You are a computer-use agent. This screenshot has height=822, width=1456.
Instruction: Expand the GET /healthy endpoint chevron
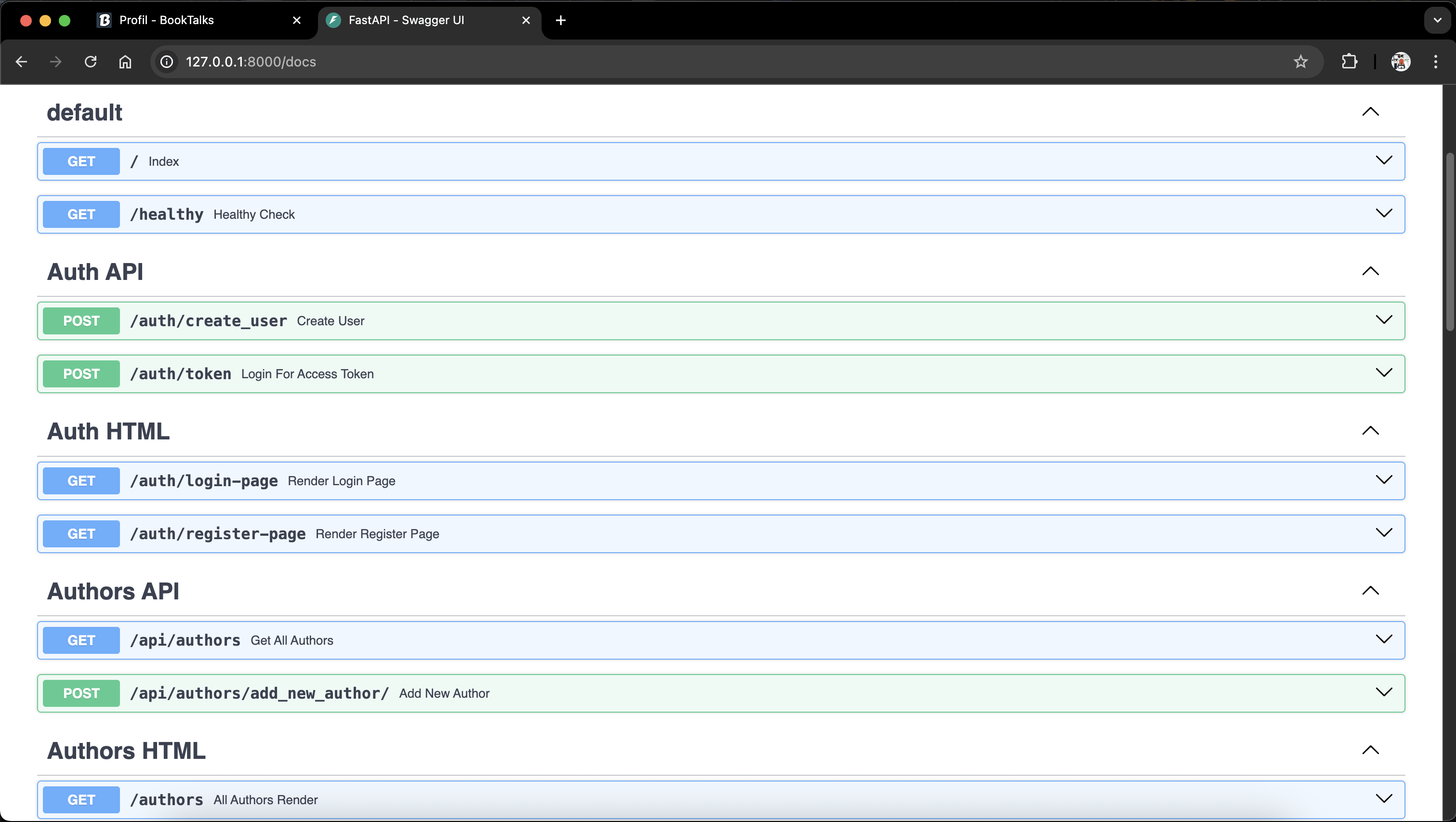[1383, 214]
